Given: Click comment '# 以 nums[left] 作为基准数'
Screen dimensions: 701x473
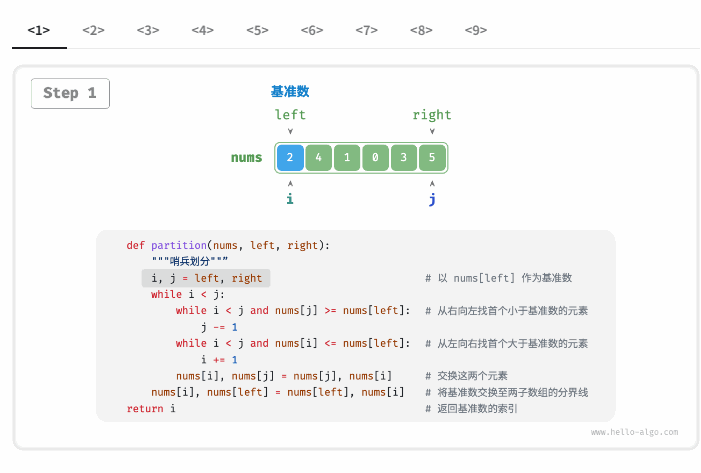Looking at the screenshot, I should pyautogui.click(x=498, y=278).
